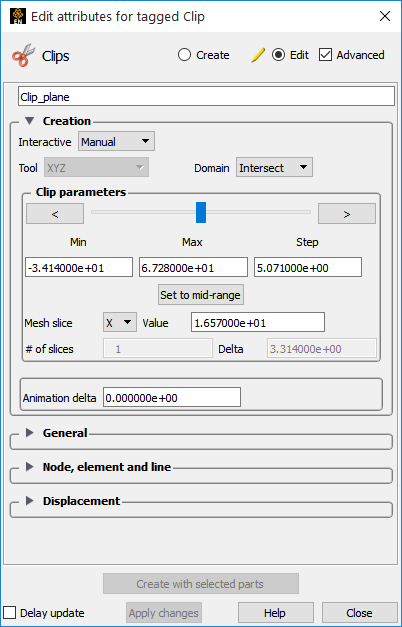The height and width of the screenshot is (627, 402).
Task: Open the Domain Intersect dropdown
Action: [x=274, y=168]
